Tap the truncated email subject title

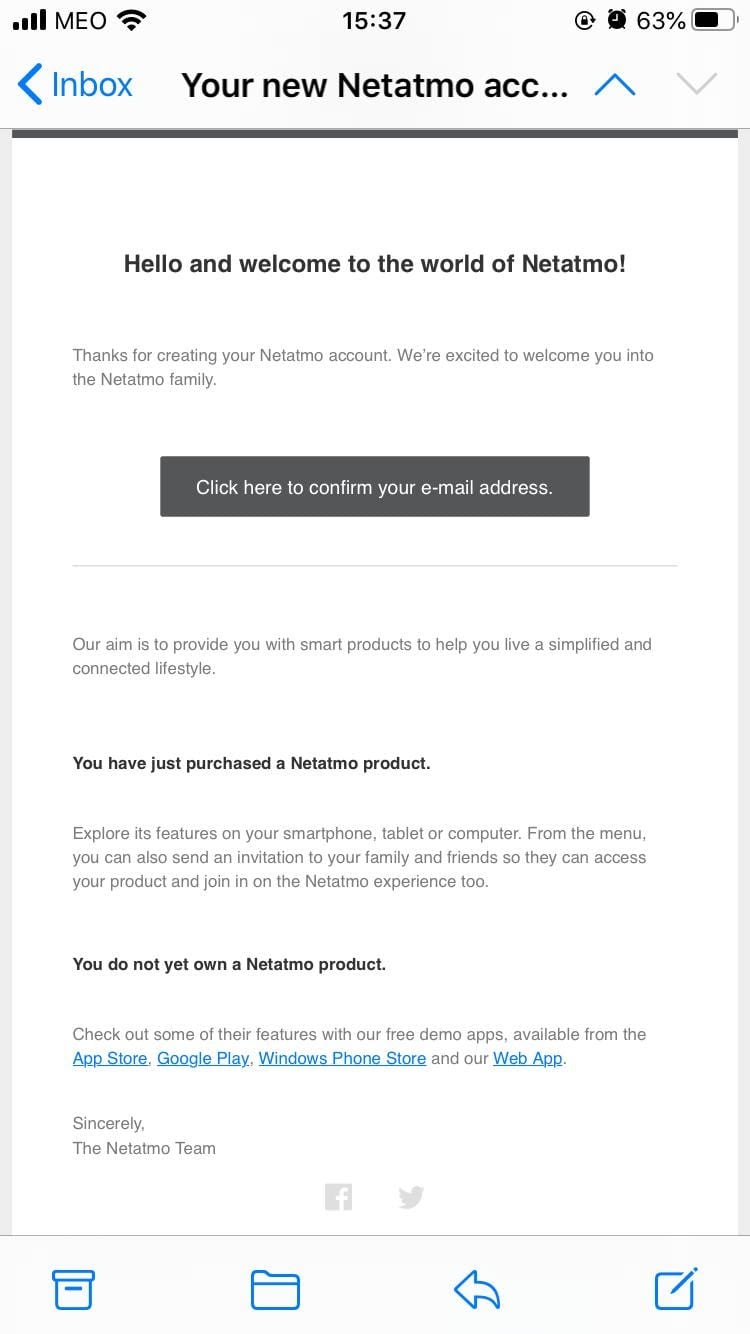click(374, 84)
